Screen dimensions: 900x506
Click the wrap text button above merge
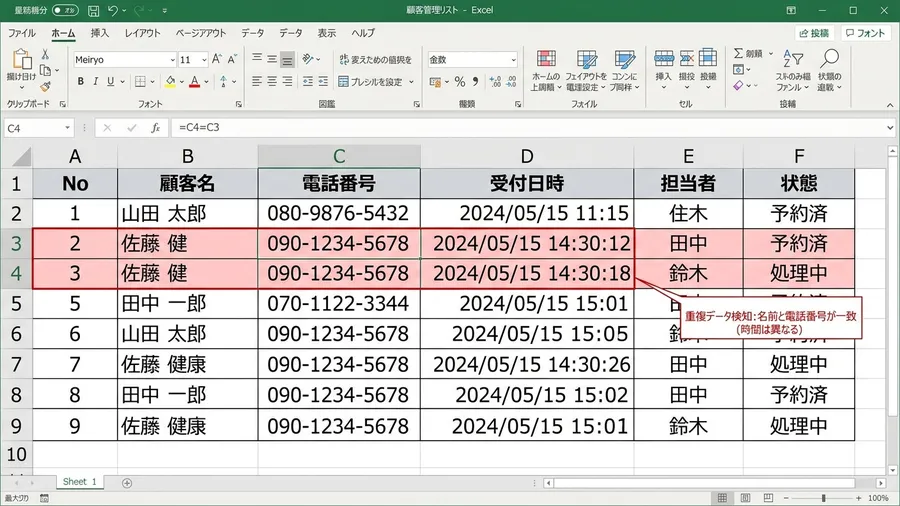click(375, 60)
